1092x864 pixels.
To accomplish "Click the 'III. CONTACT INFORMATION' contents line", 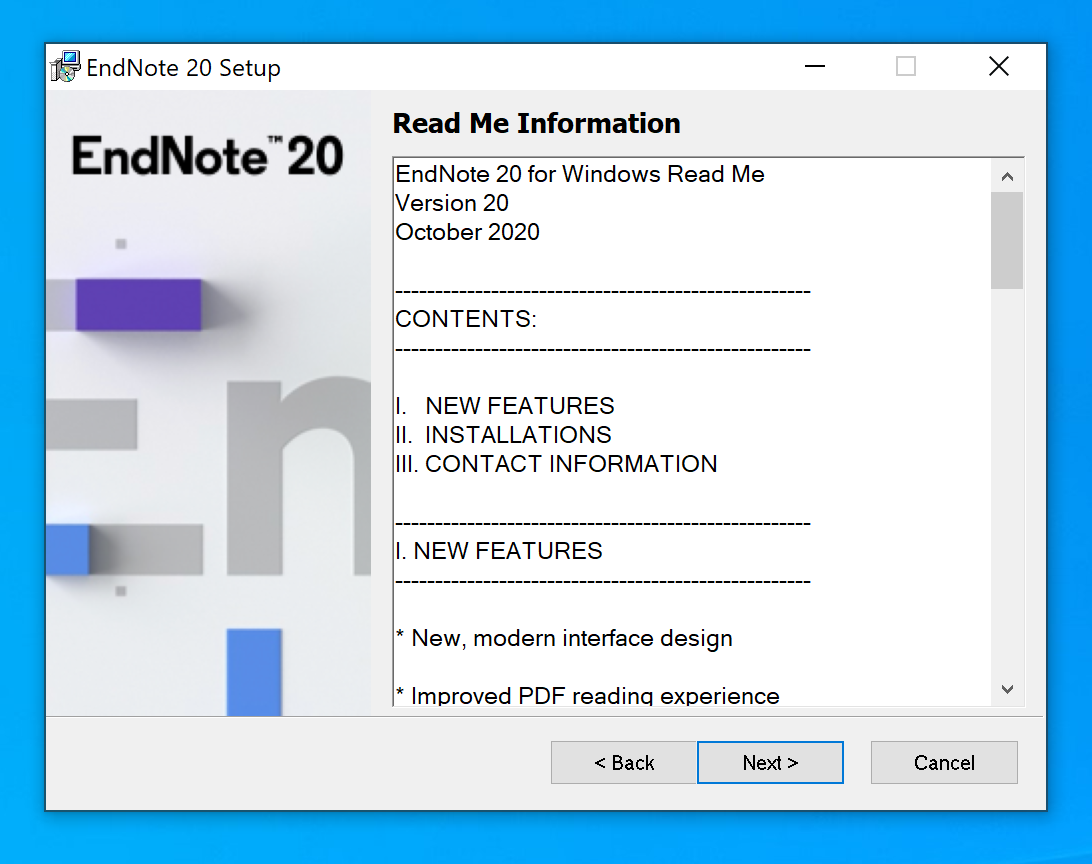I will 556,464.
